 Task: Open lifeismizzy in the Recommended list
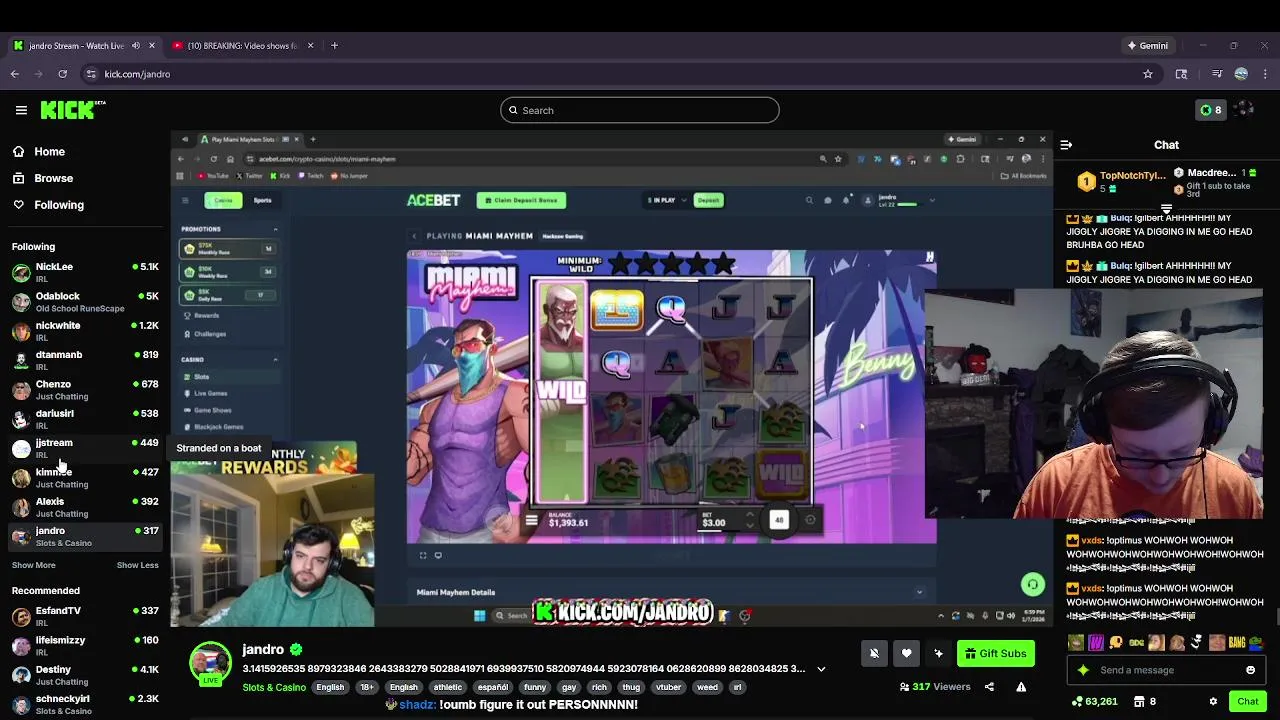point(85,645)
